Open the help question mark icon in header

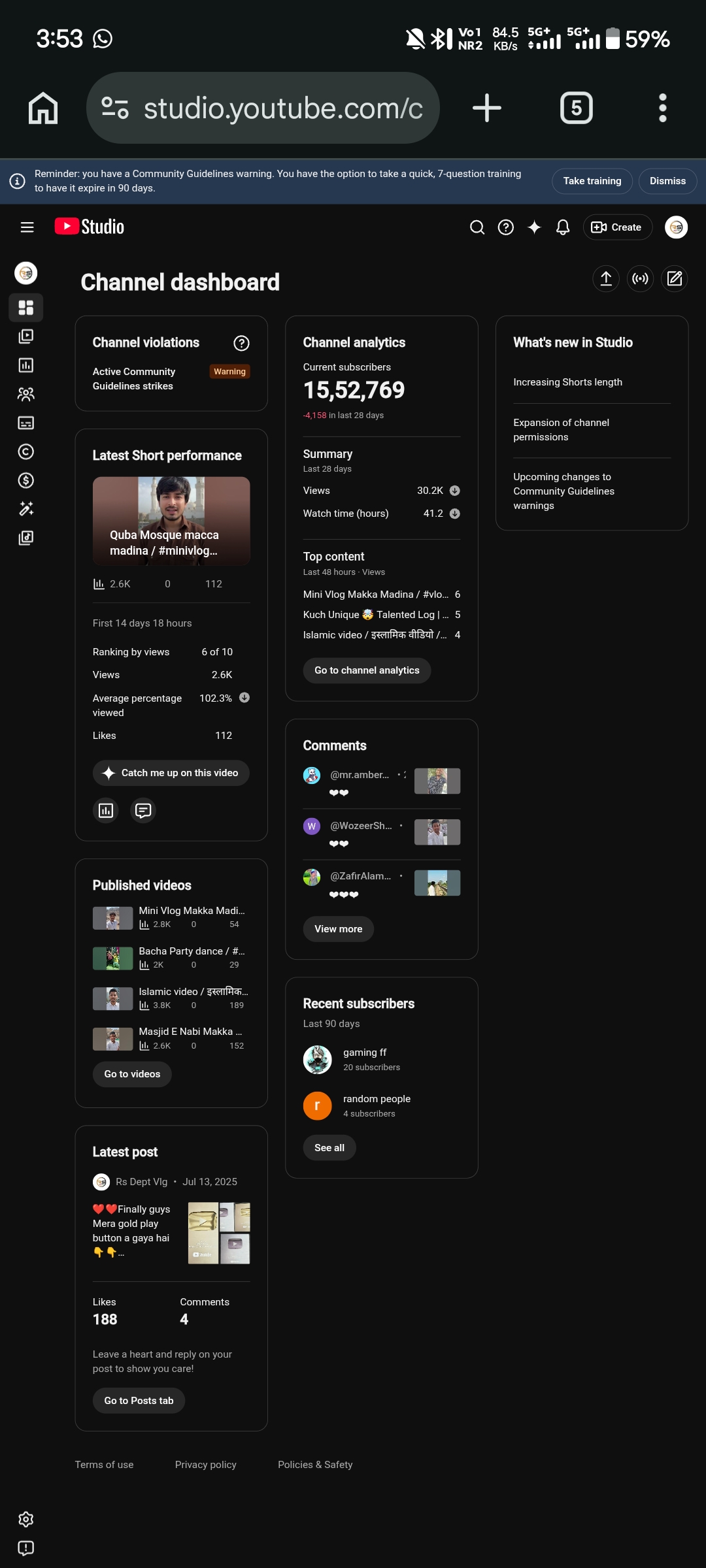click(x=506, y=227)
